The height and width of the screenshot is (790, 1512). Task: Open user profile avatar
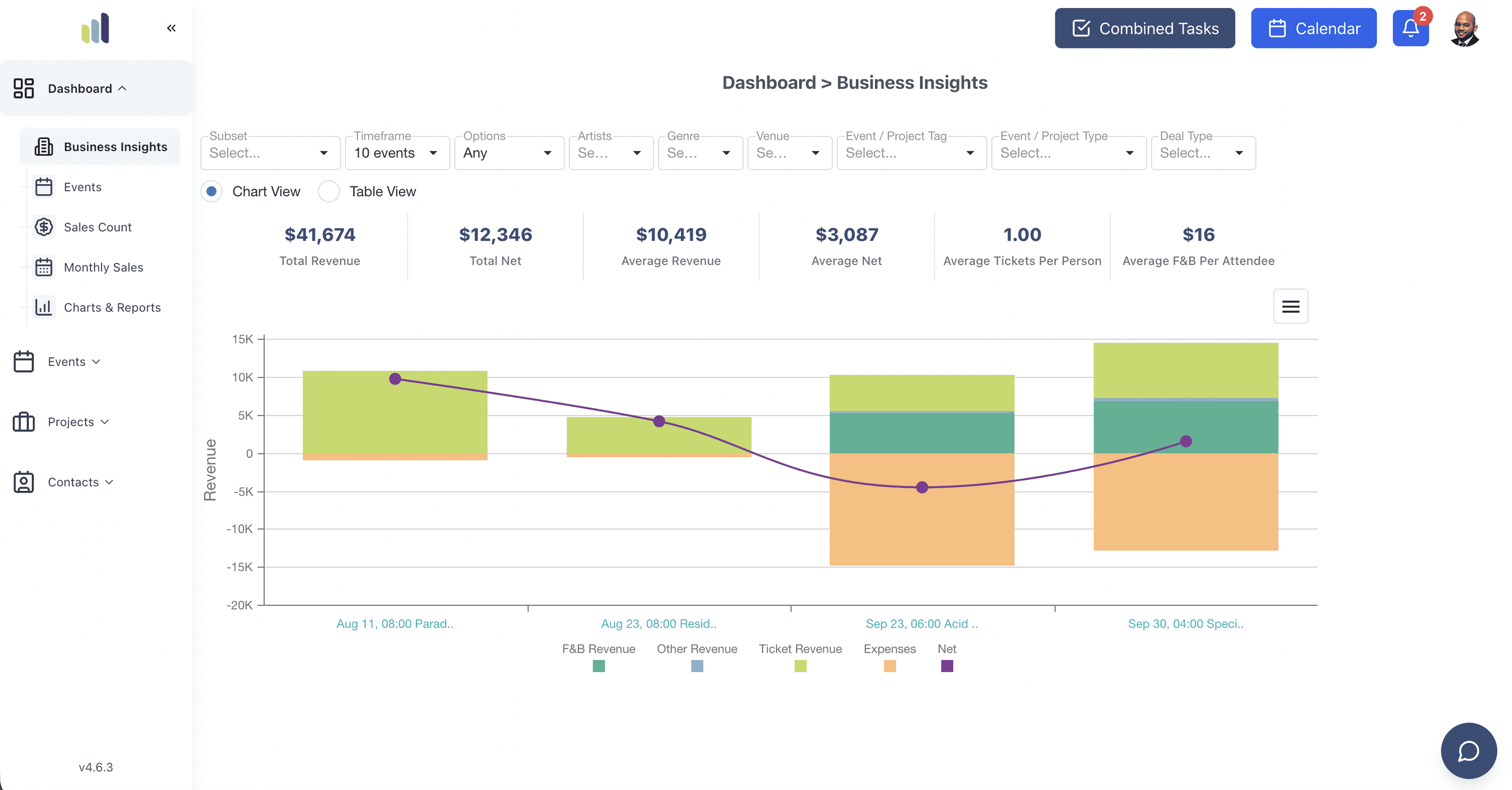pyautogui.click(x=1464, y=28)
